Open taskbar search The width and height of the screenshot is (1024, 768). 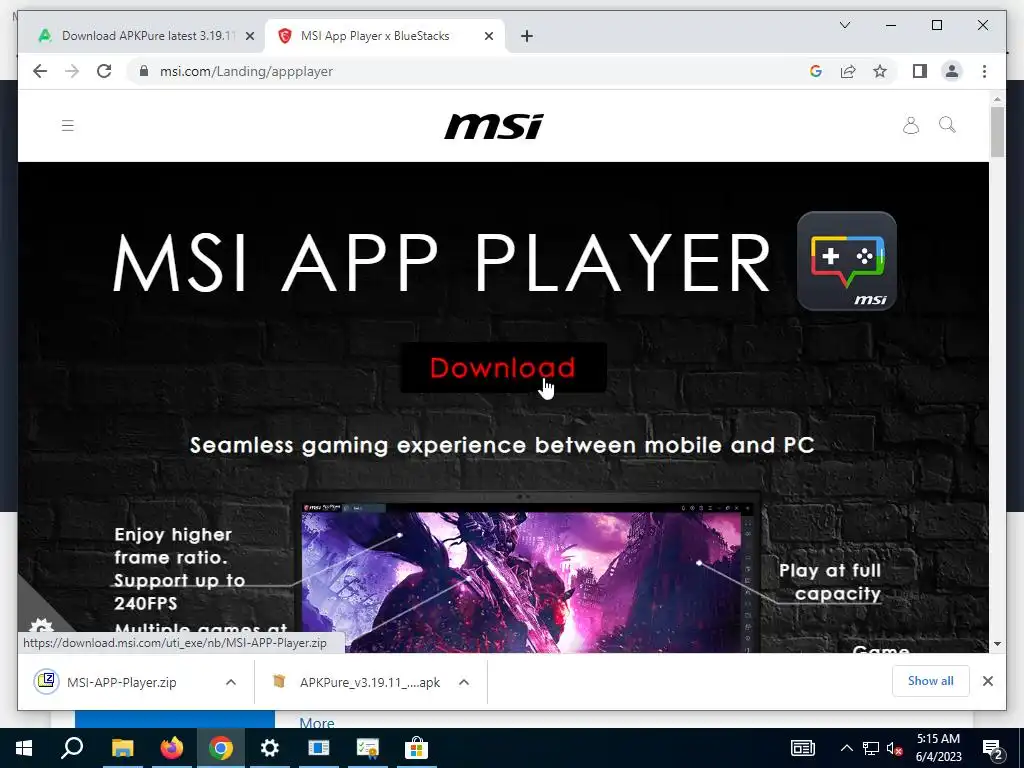click(x=72, y=748)
